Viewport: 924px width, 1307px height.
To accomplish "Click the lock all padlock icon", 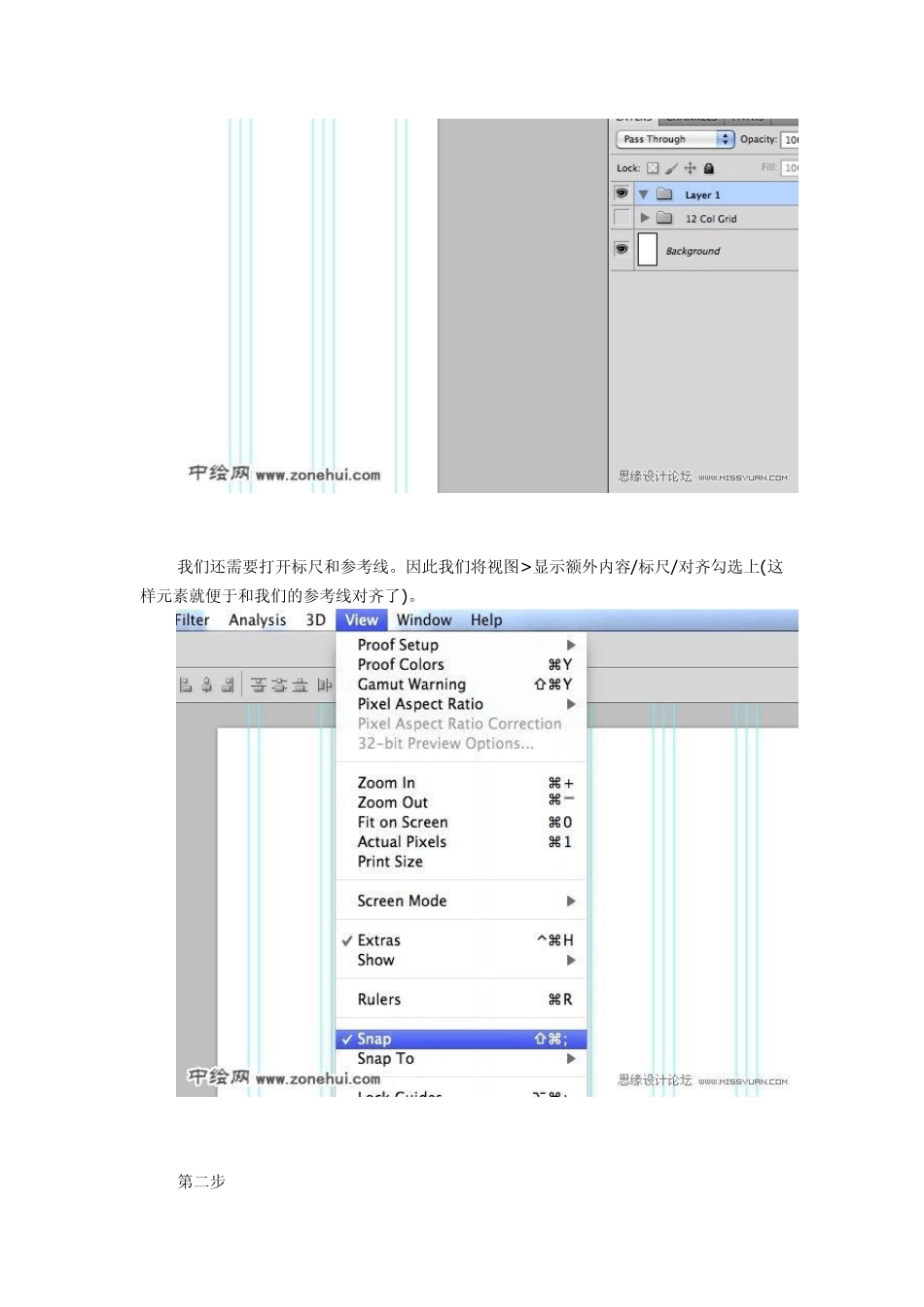I will click(709, 168).
